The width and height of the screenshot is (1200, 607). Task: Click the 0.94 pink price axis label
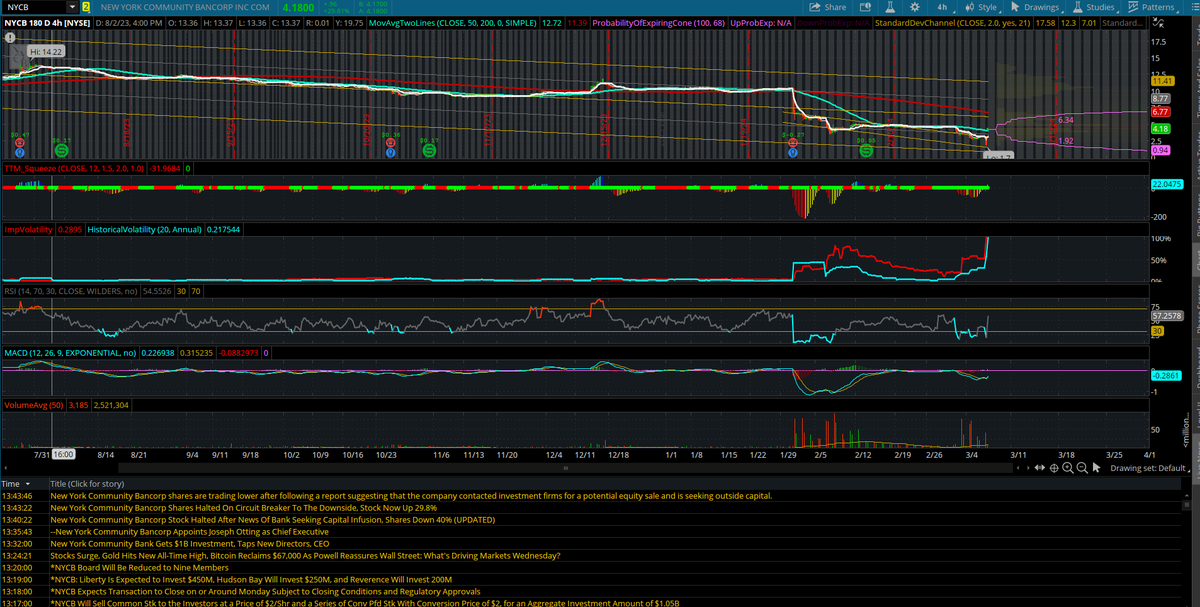(1161, 149)
